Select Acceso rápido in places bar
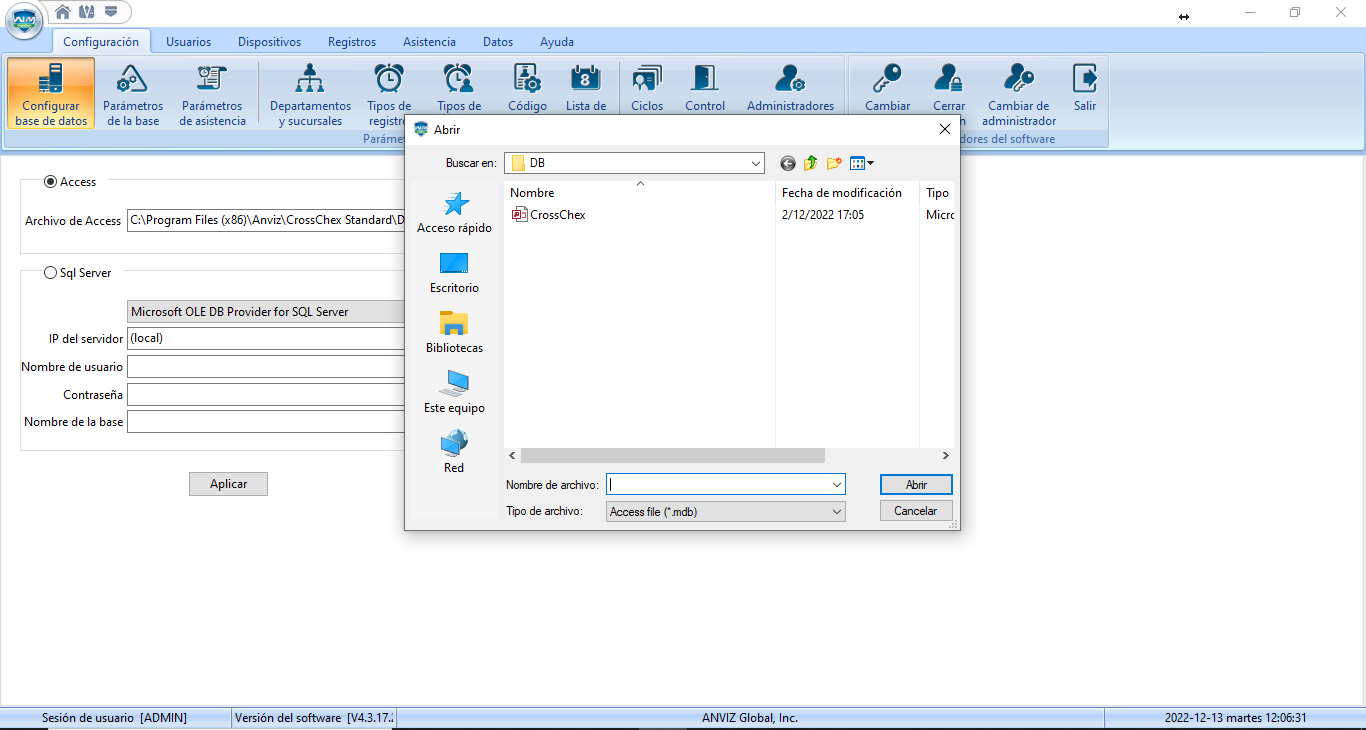The height and width of the screenshot is (730, 1366). click(454, 213)
